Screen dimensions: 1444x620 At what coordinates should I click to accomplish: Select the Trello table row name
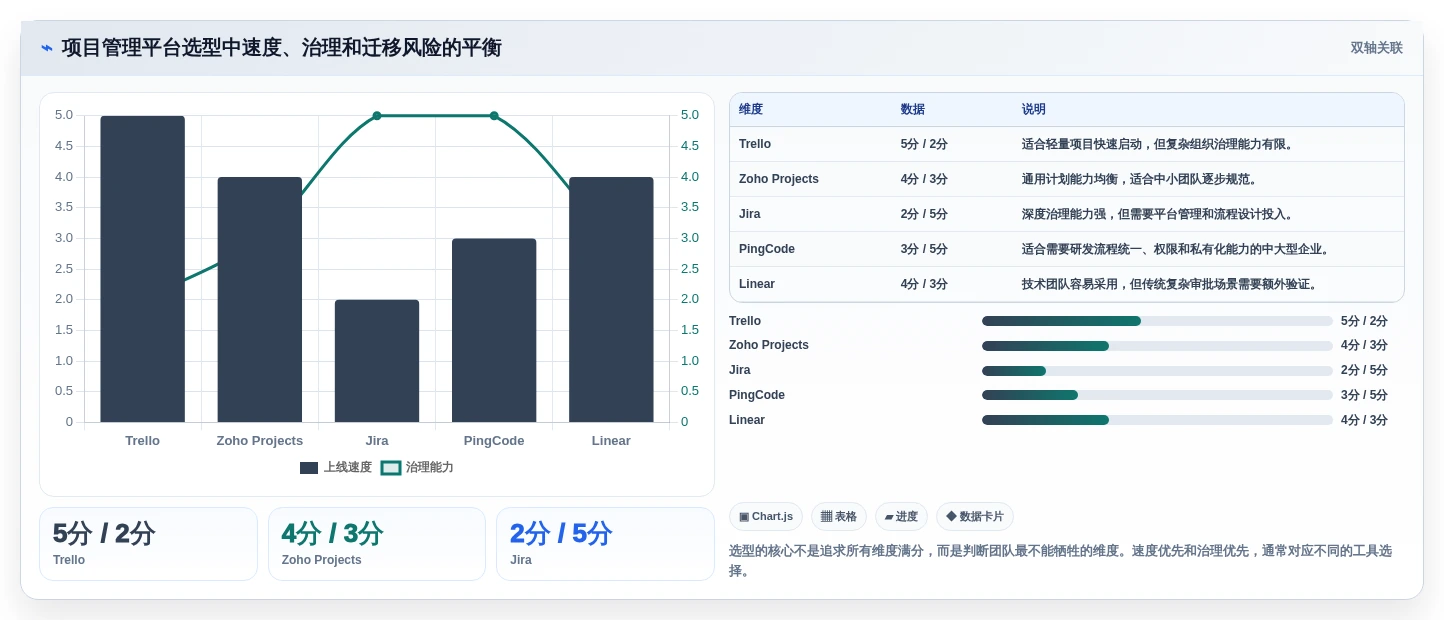(x=755, y=144)
